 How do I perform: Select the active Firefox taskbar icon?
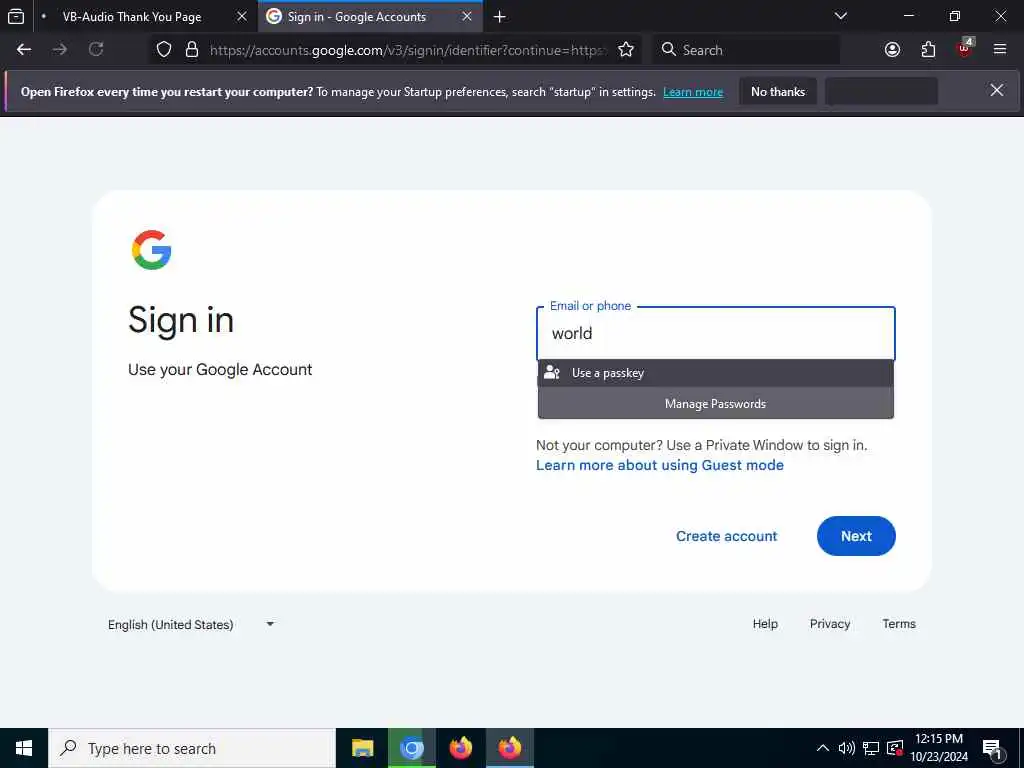510,748
